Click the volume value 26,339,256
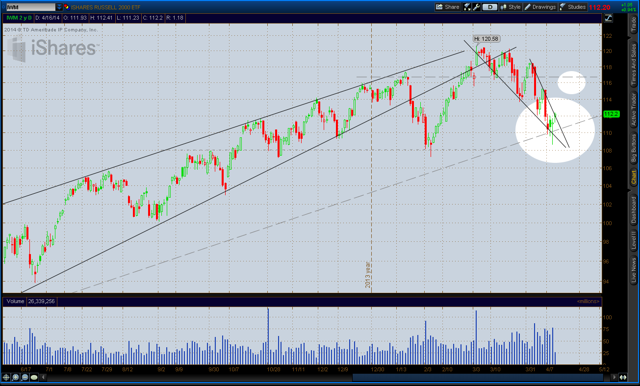640x386 pixels. 41,301
